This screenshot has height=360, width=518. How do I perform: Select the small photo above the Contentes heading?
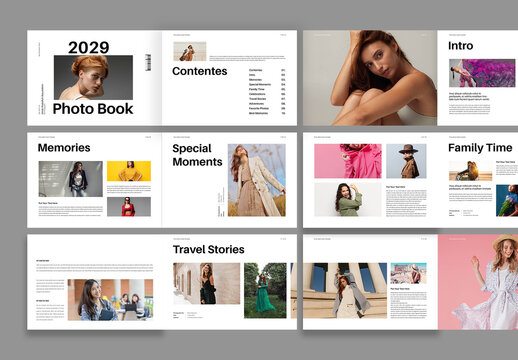190,51
